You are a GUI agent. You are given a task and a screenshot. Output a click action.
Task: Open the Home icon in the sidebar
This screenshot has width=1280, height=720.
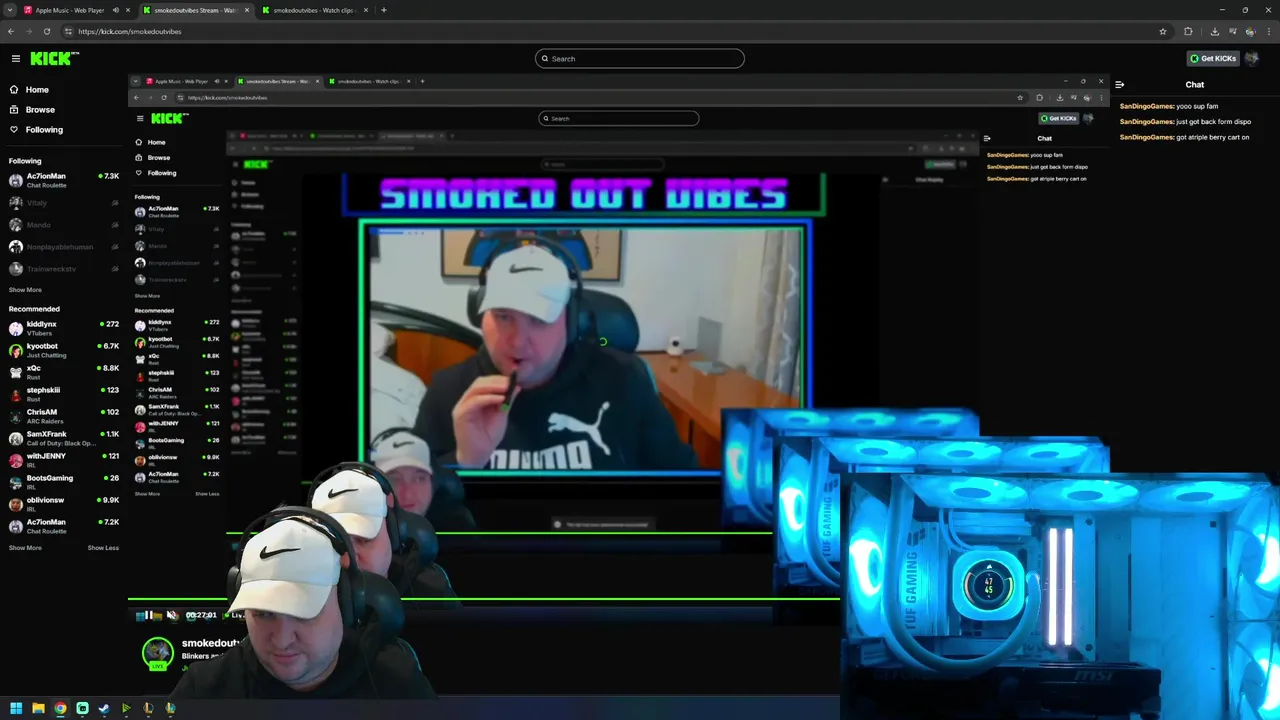14,89
